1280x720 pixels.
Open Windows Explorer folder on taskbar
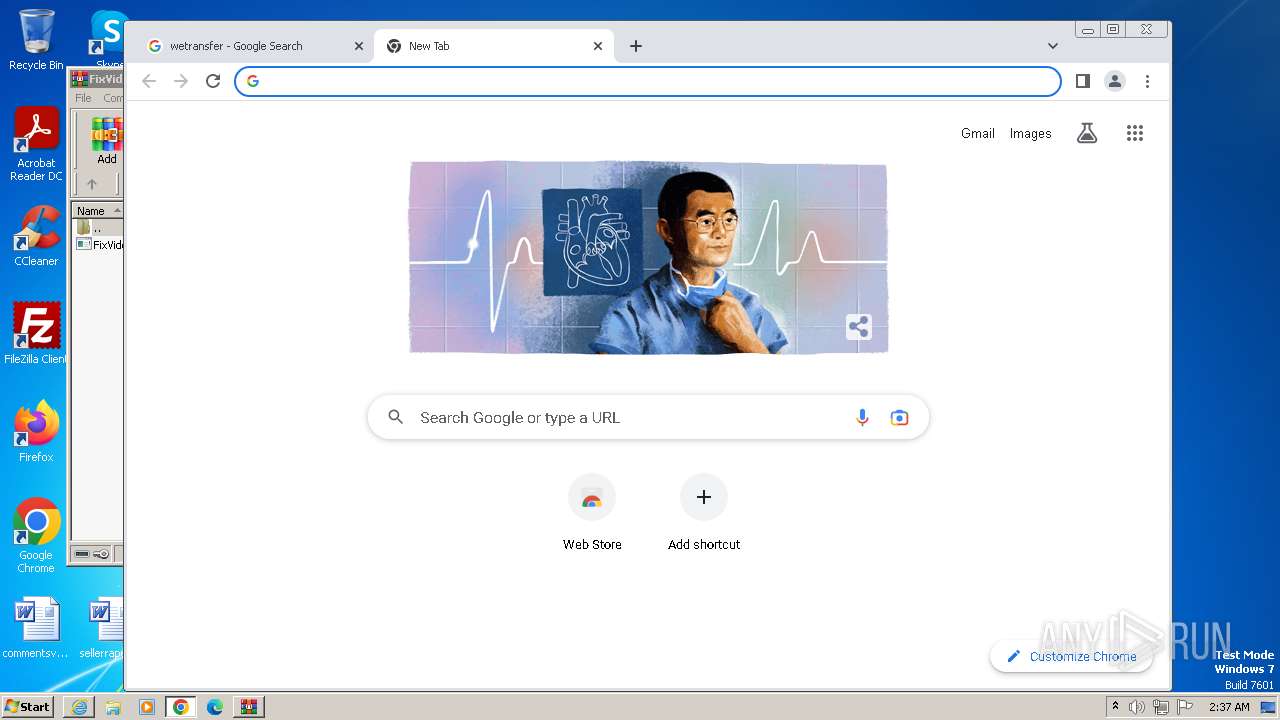coord(113,707)
